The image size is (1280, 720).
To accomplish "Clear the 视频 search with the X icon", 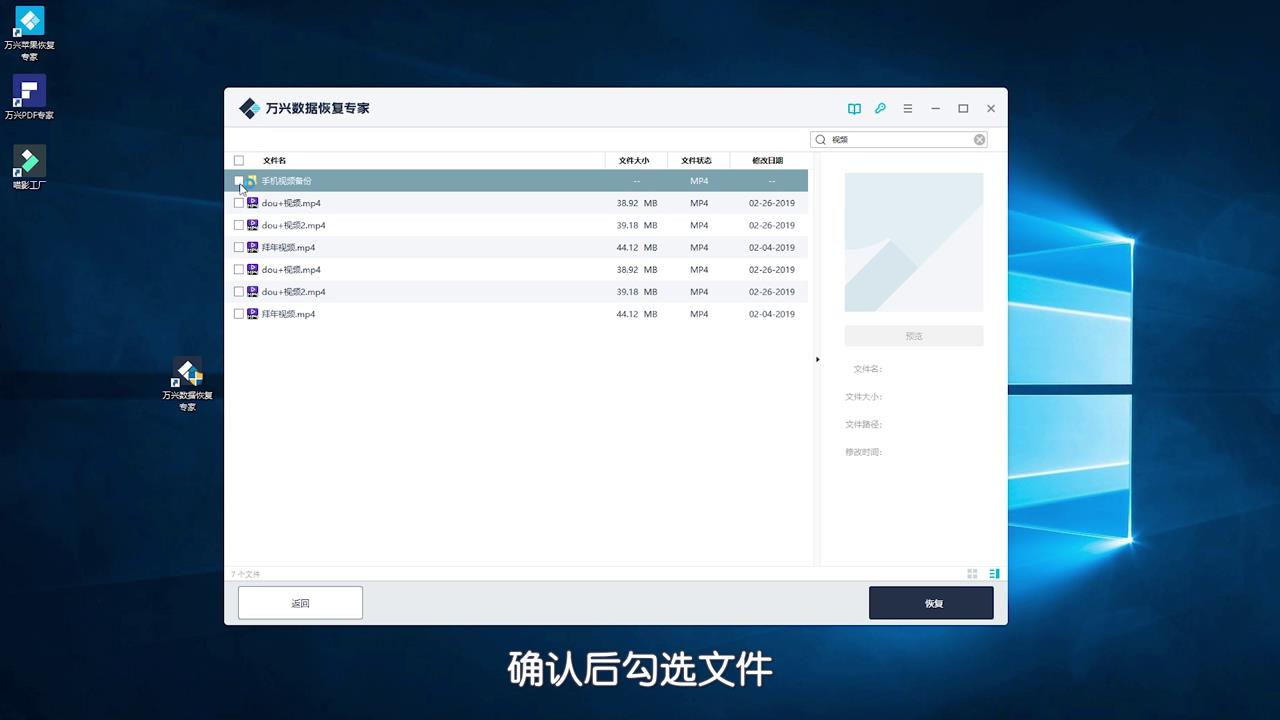I will [979, 139].
